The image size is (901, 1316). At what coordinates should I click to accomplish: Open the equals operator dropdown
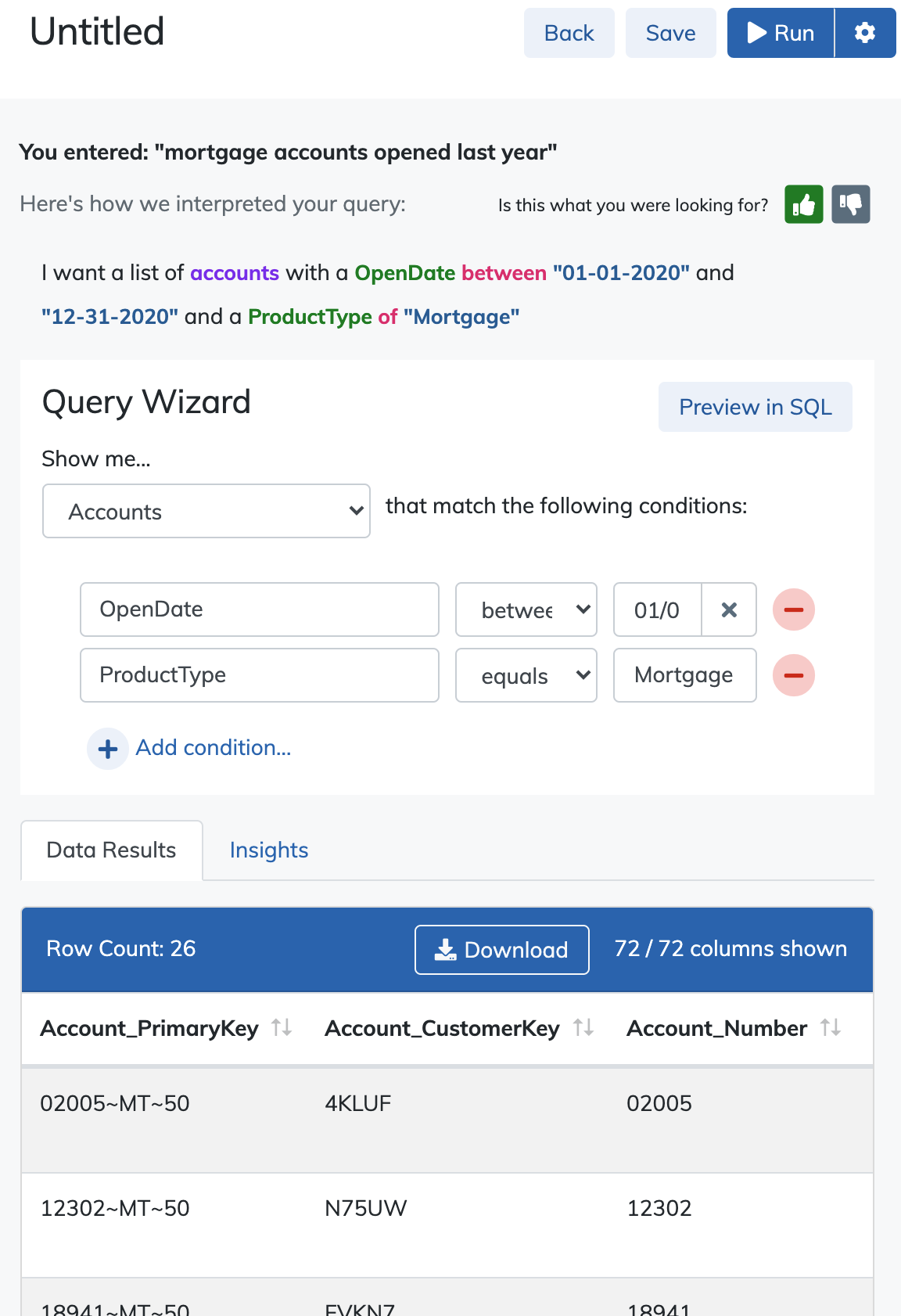click(x=526, y=675)
